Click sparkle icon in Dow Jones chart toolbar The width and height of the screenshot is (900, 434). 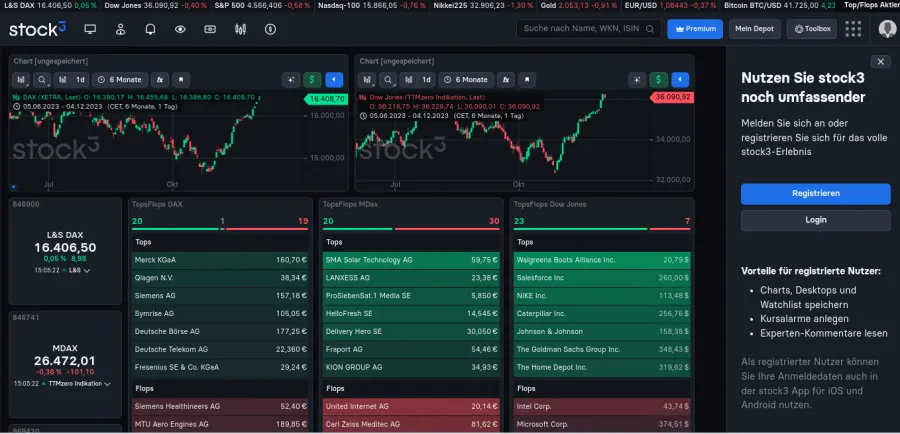[x=637, y=80]
